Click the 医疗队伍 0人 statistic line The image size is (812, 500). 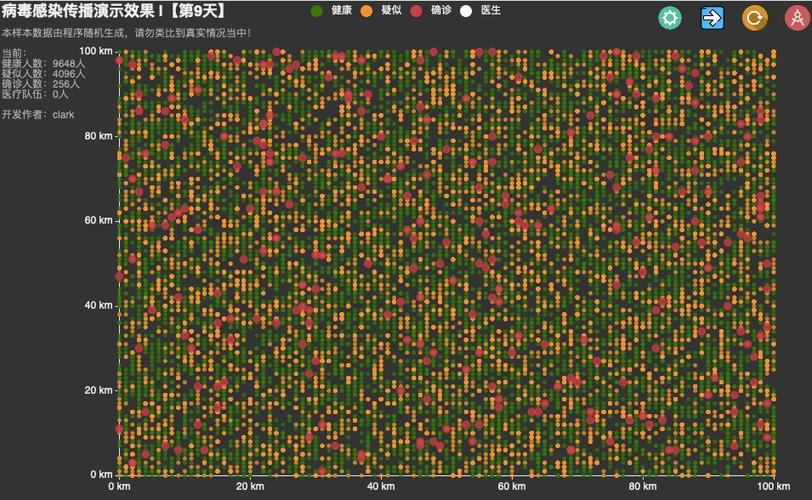click(x=35, y=94)
